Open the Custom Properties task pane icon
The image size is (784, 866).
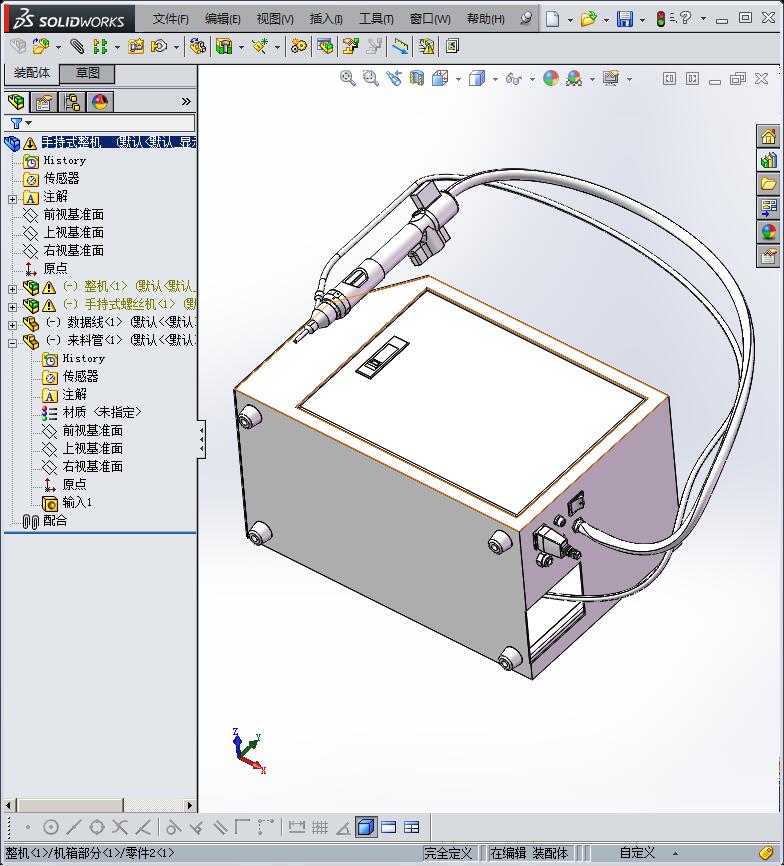(769, 256)
